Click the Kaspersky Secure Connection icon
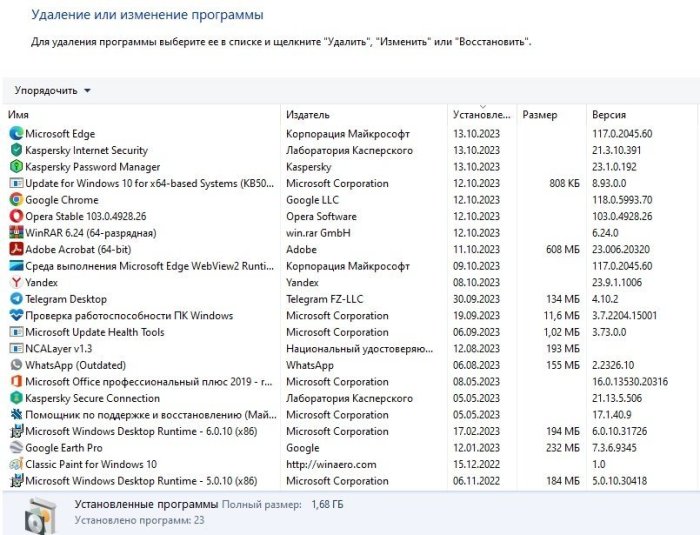This screenshot has width=700, height=535. point(16,398)
